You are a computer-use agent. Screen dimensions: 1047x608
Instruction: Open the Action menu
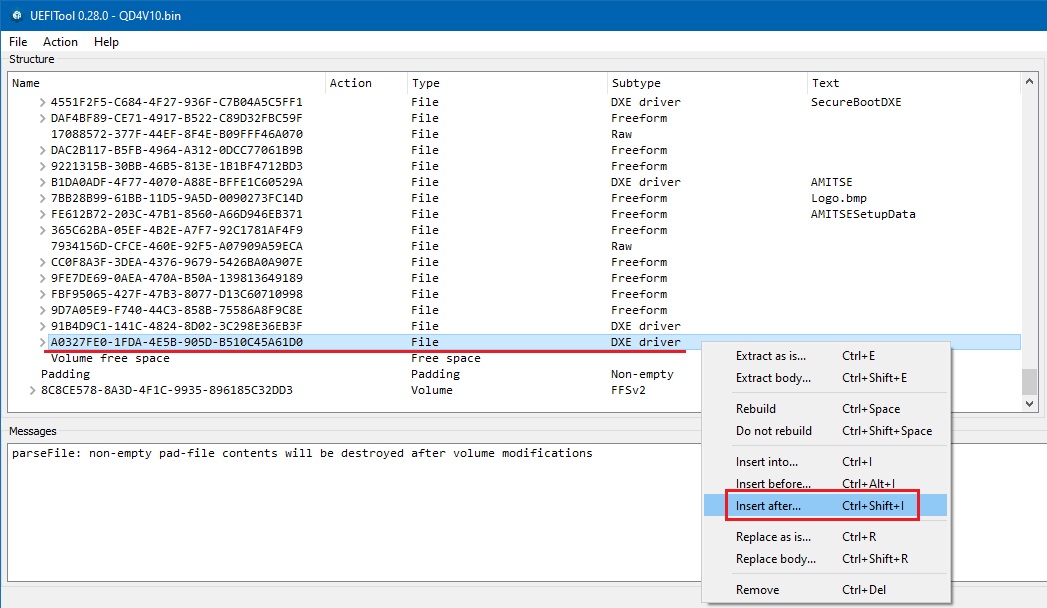pyautogui.click(x=60, y=41)
